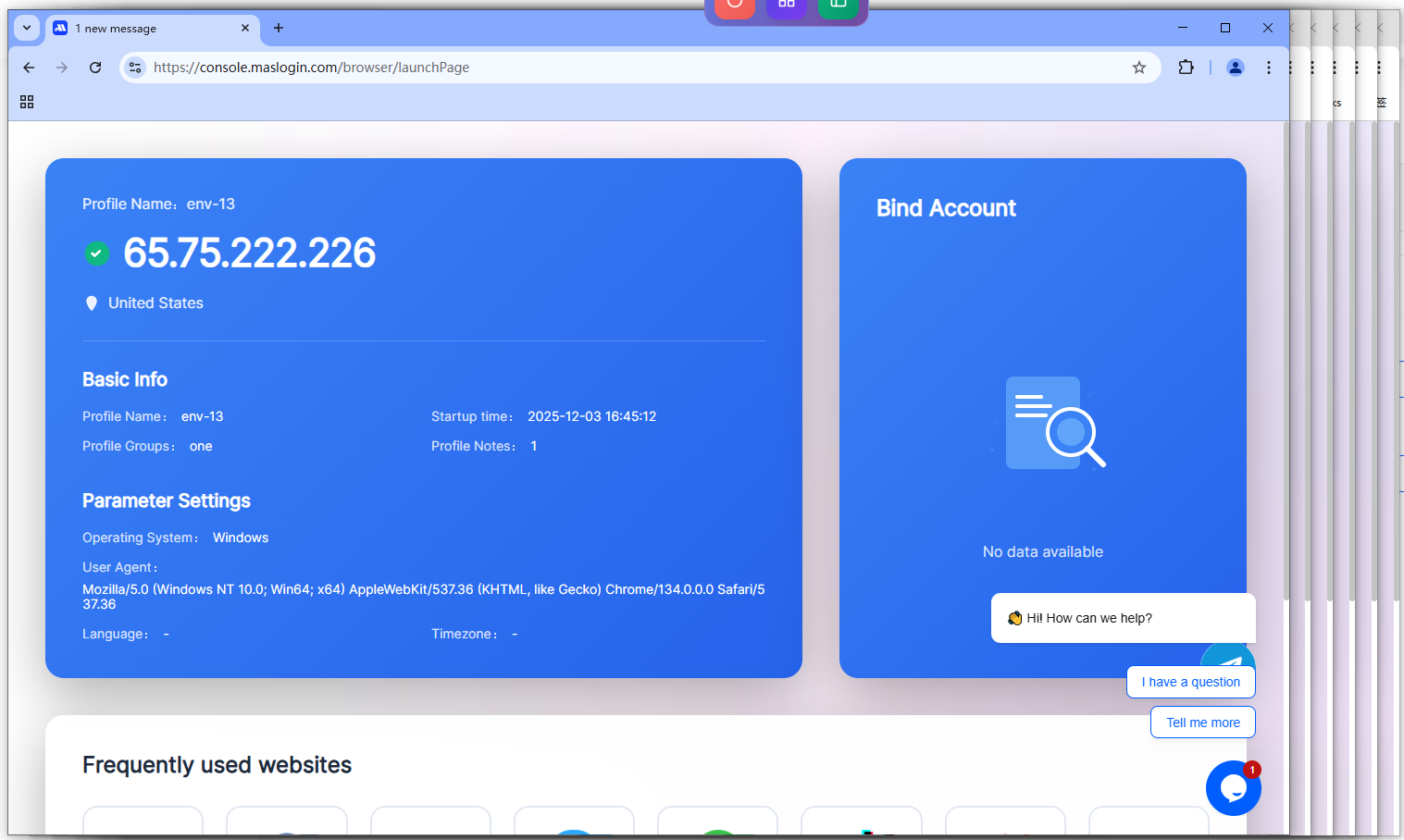Bookmark this page with the star icon
1404x840 pixels.
pyautogui.click(x=1139, y=68)
